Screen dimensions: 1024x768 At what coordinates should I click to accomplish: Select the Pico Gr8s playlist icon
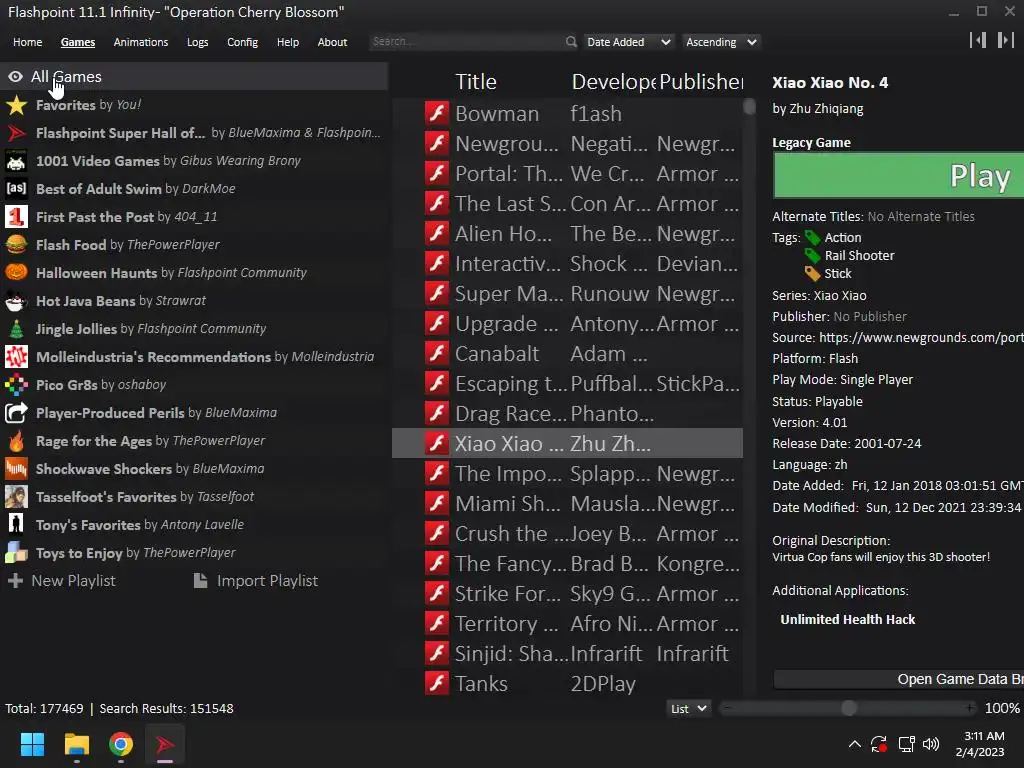point(16,385)
